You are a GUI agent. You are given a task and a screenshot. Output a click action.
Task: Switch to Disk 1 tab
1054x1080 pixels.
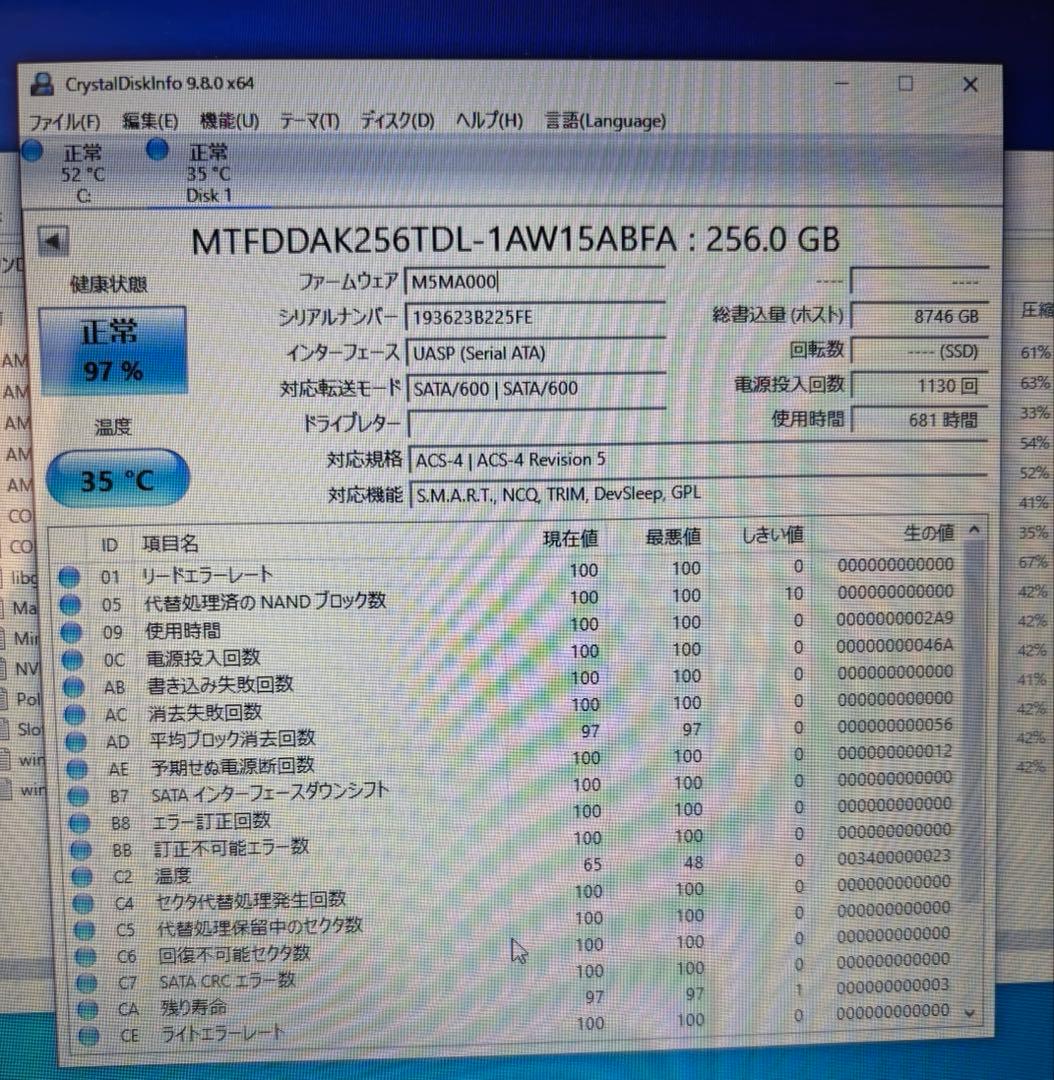click(x=208, y=172)
